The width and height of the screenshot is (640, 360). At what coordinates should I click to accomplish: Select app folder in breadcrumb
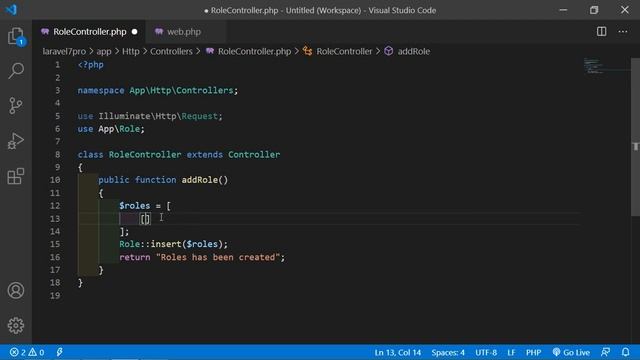[x=104, y=51]
